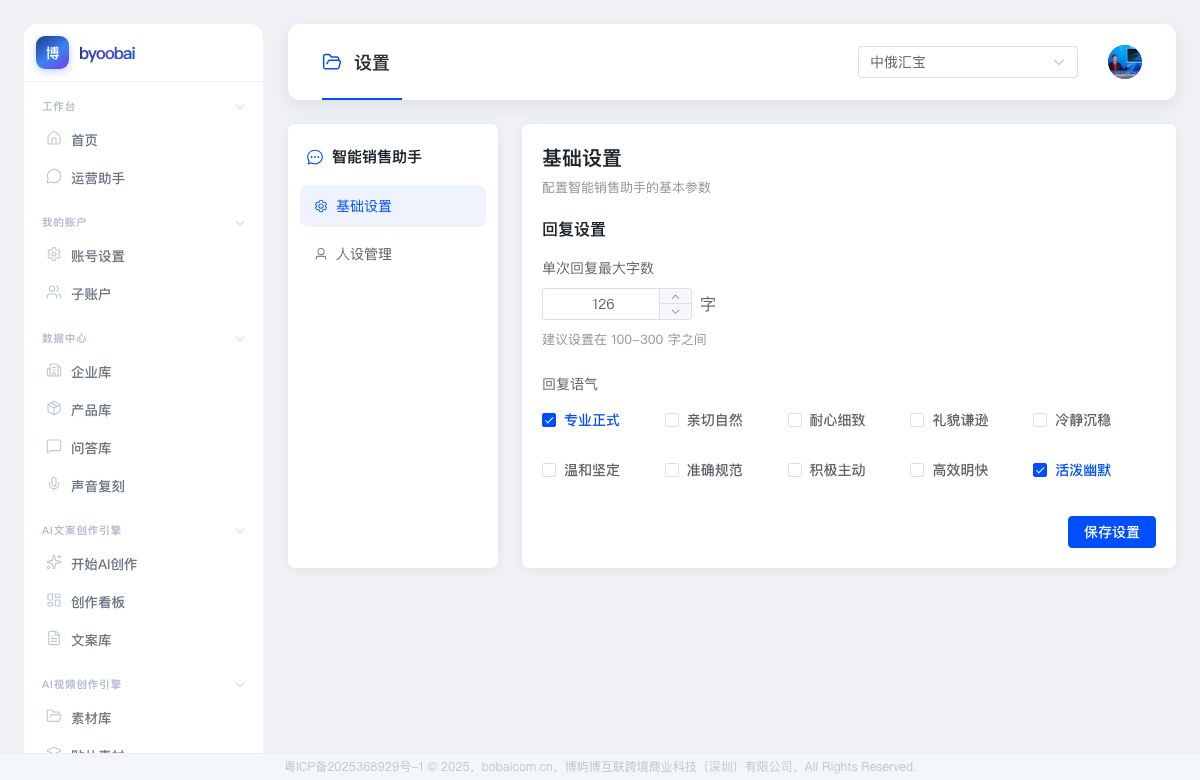This screenshot has width=1200, height=780.
Task: Decrease max reply characters with down arrow
Action: [676, 312]
